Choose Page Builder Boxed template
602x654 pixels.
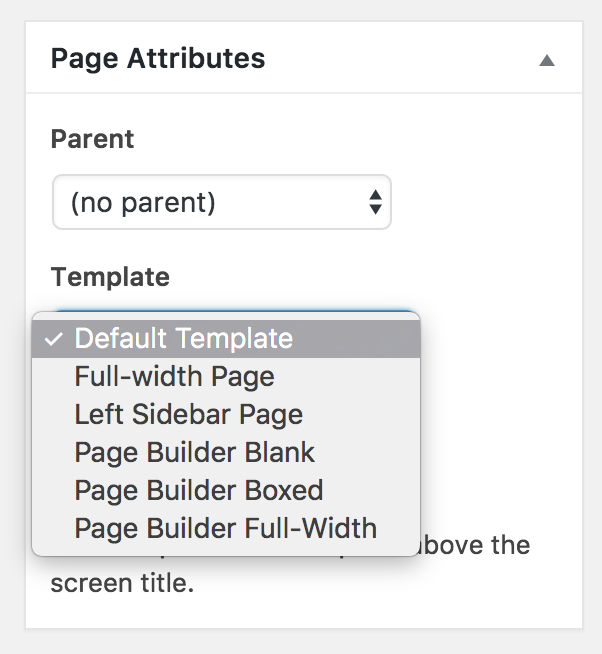click(x=198, y=490)
